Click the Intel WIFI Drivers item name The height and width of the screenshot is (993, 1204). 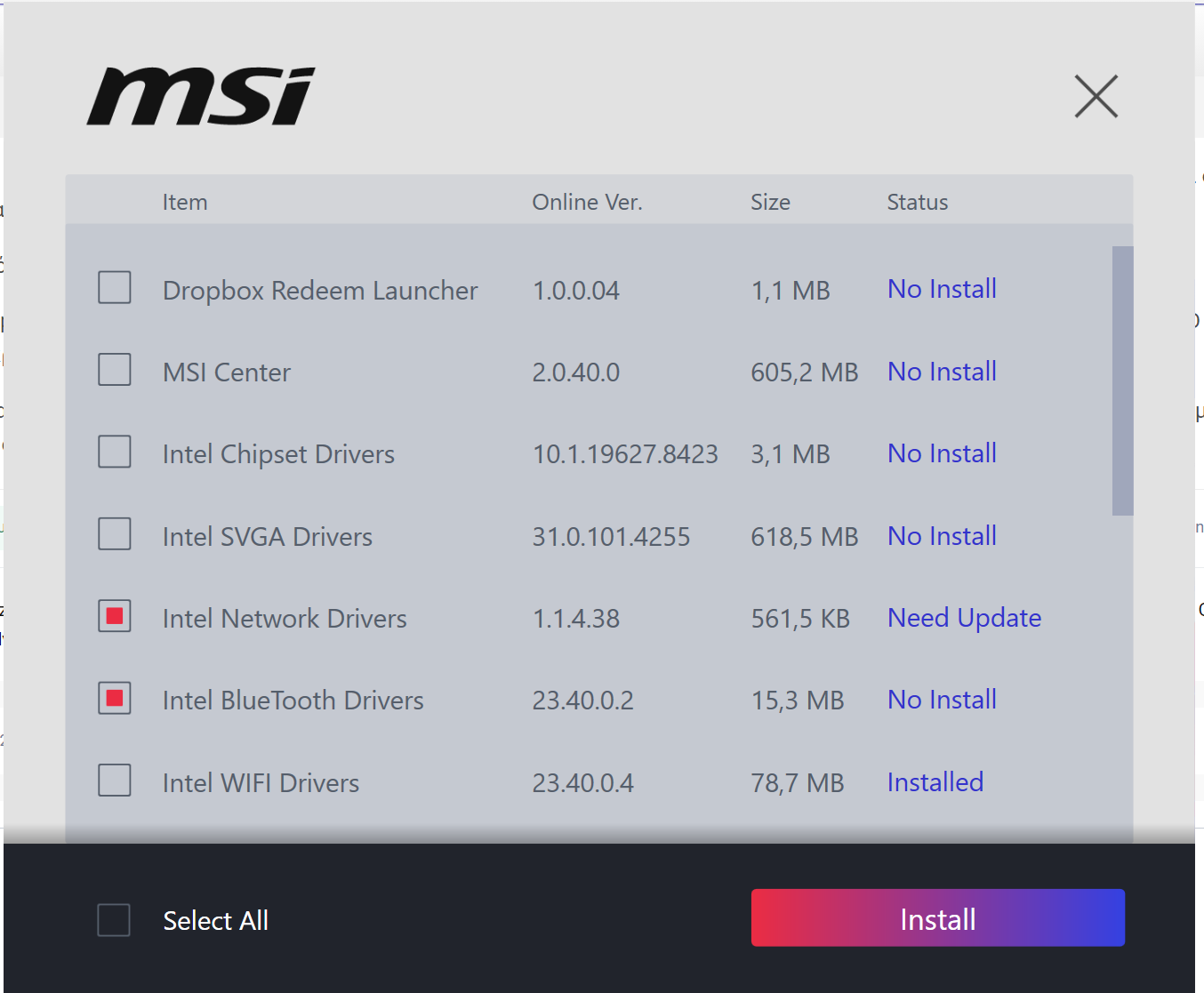pos(261,783)
